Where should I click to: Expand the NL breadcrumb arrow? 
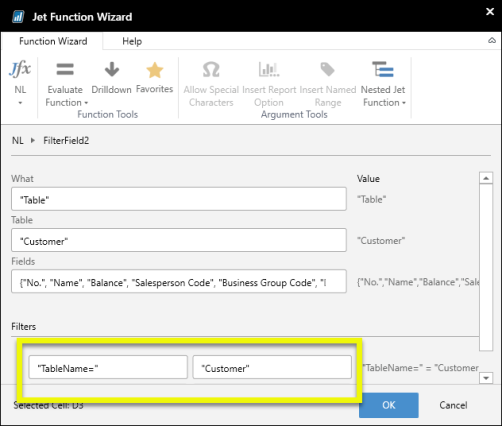click(33, 140)
